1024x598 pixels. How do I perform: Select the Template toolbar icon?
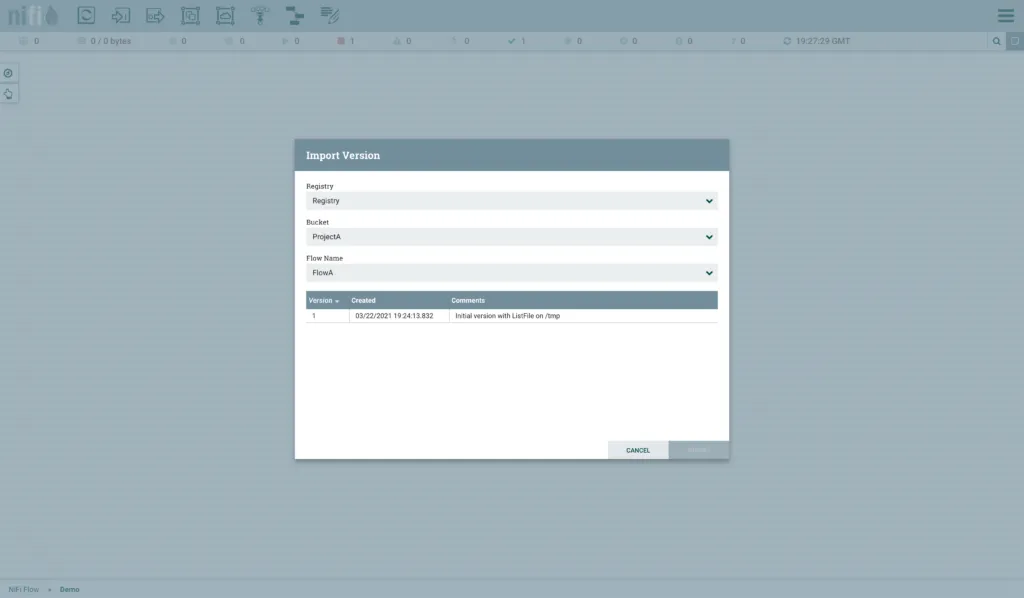pyautogui.click(x=294, y=15)
